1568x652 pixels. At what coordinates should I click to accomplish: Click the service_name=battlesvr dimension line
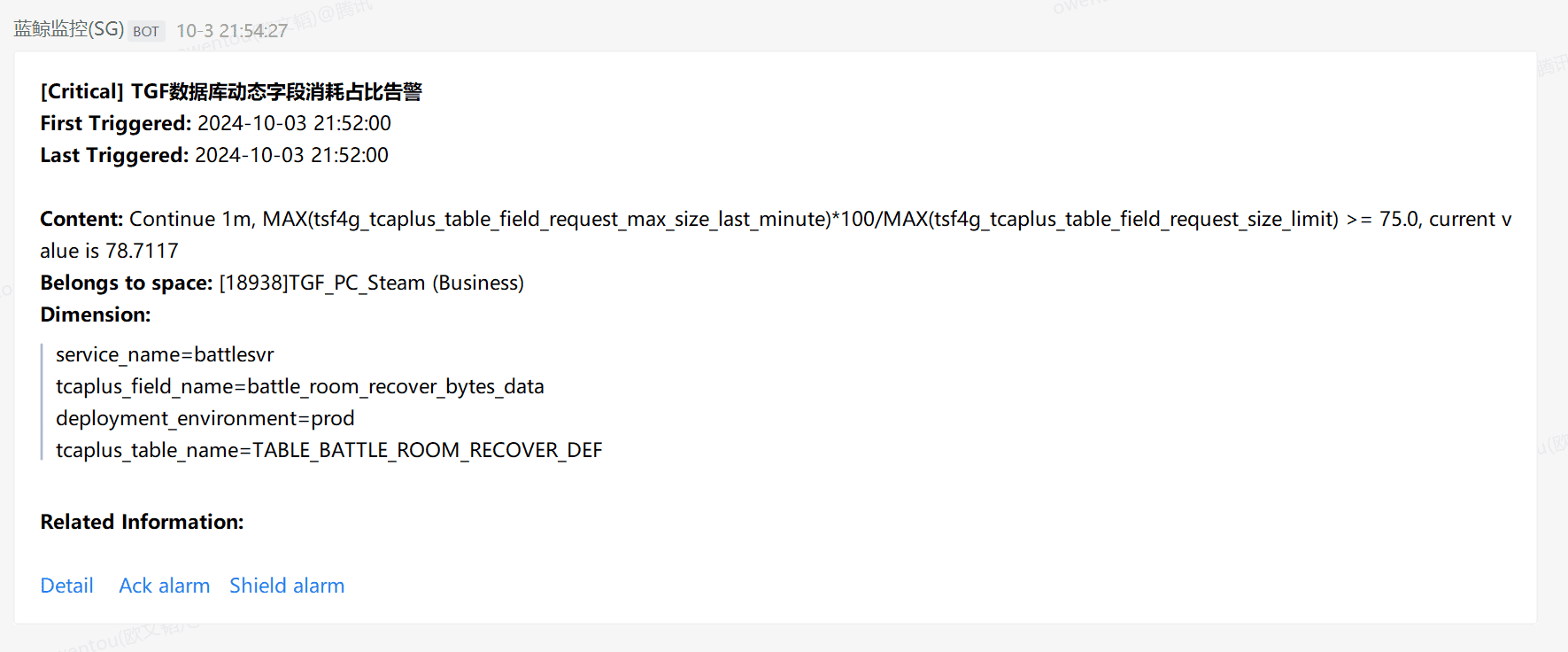pos(165,354)
